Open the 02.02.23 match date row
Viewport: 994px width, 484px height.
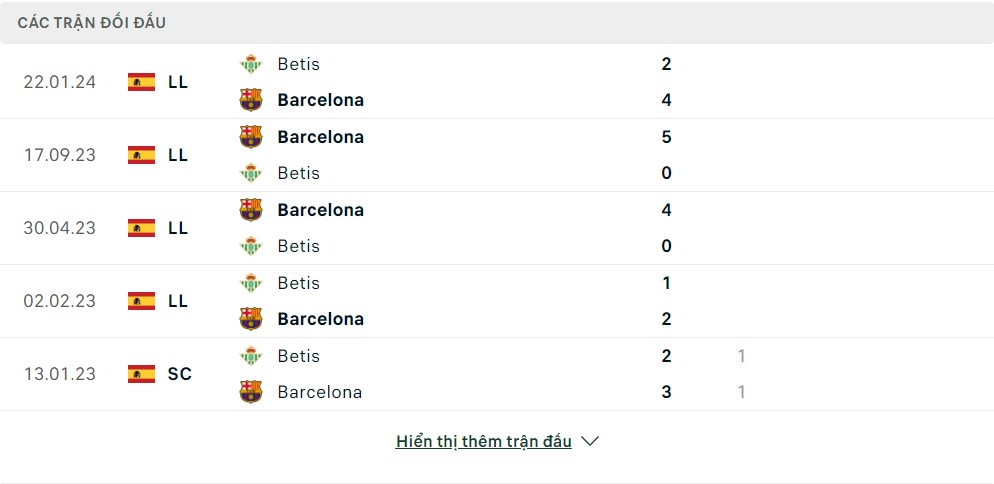(x=60, y=301)
